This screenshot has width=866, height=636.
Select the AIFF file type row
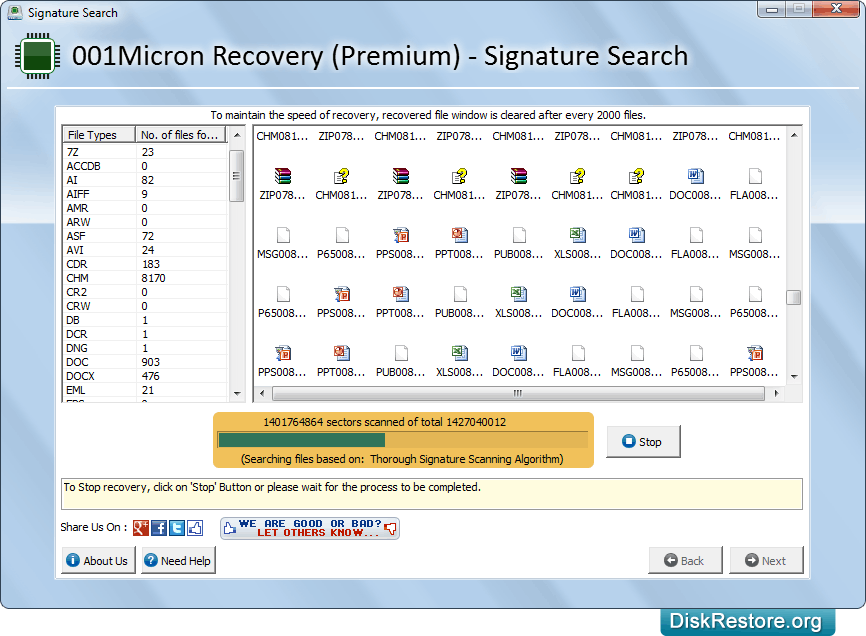pyautogui.click(x=145, y=194)
